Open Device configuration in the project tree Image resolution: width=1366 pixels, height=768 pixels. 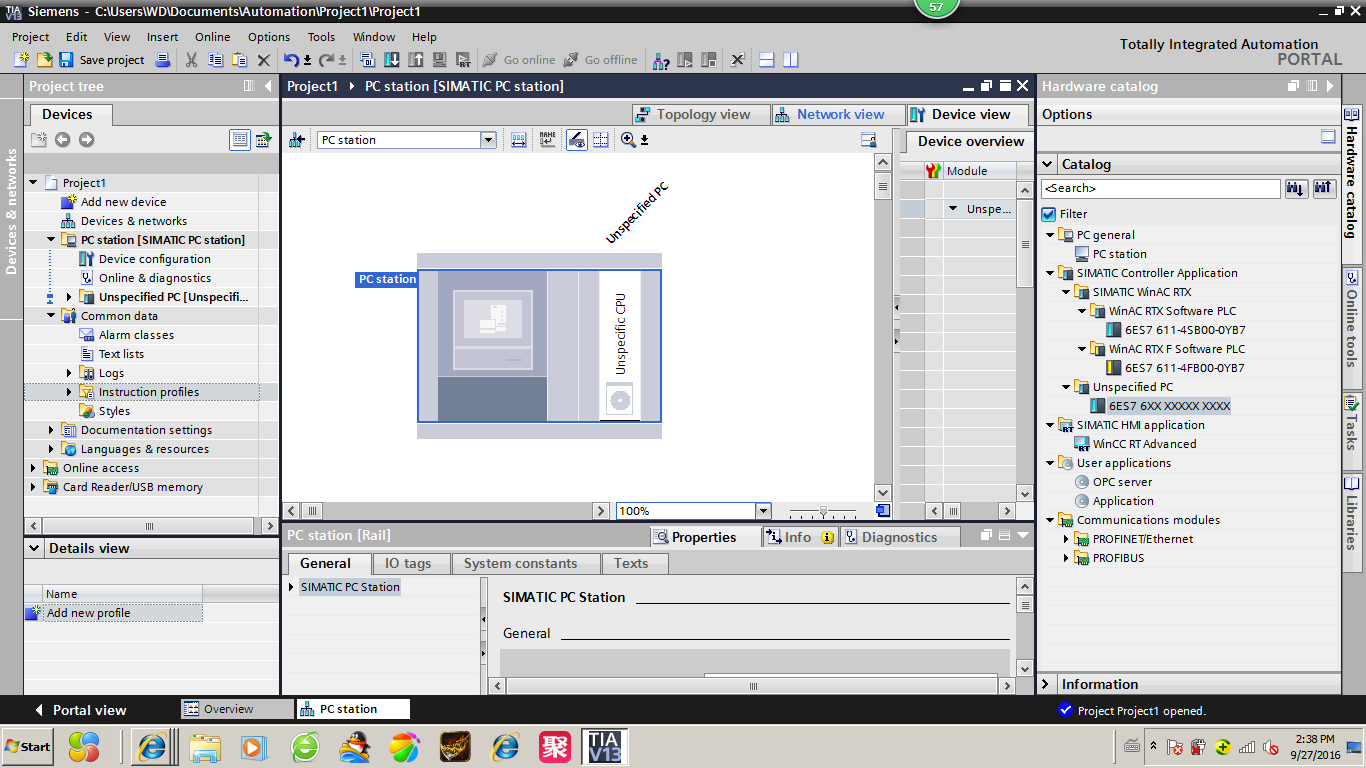coord(154,259)
